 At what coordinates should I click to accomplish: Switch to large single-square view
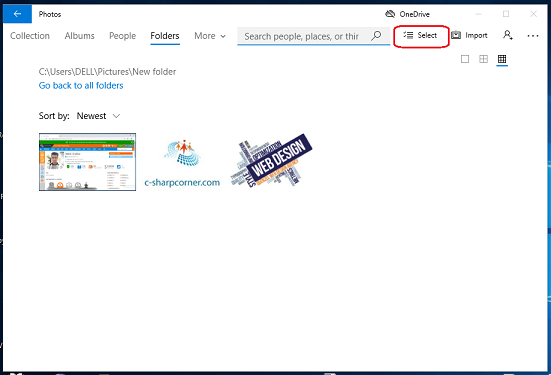(x=465, y=59)
